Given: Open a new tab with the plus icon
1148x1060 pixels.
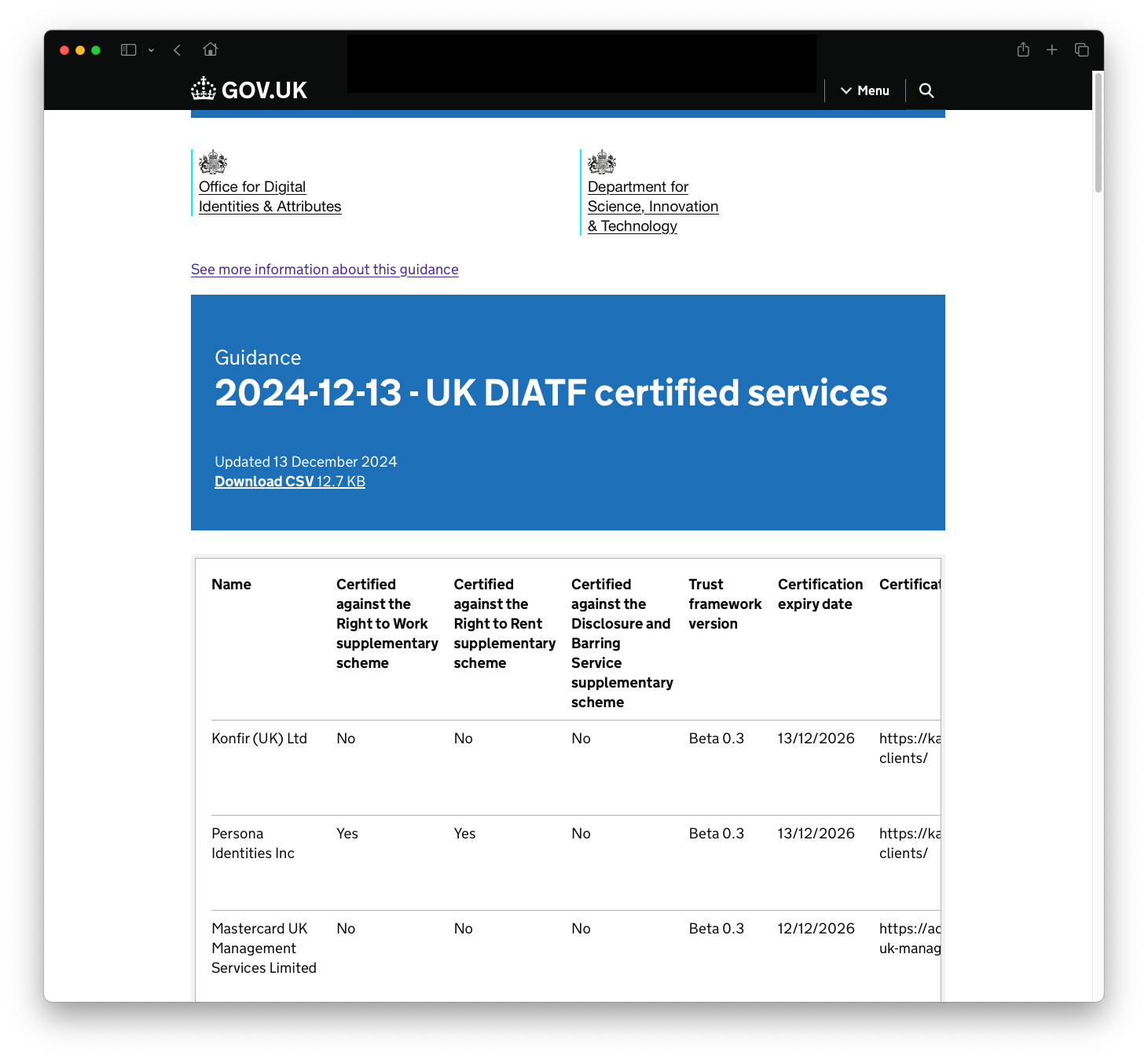Looking at the screenshot, I should tap(1051, 50).
